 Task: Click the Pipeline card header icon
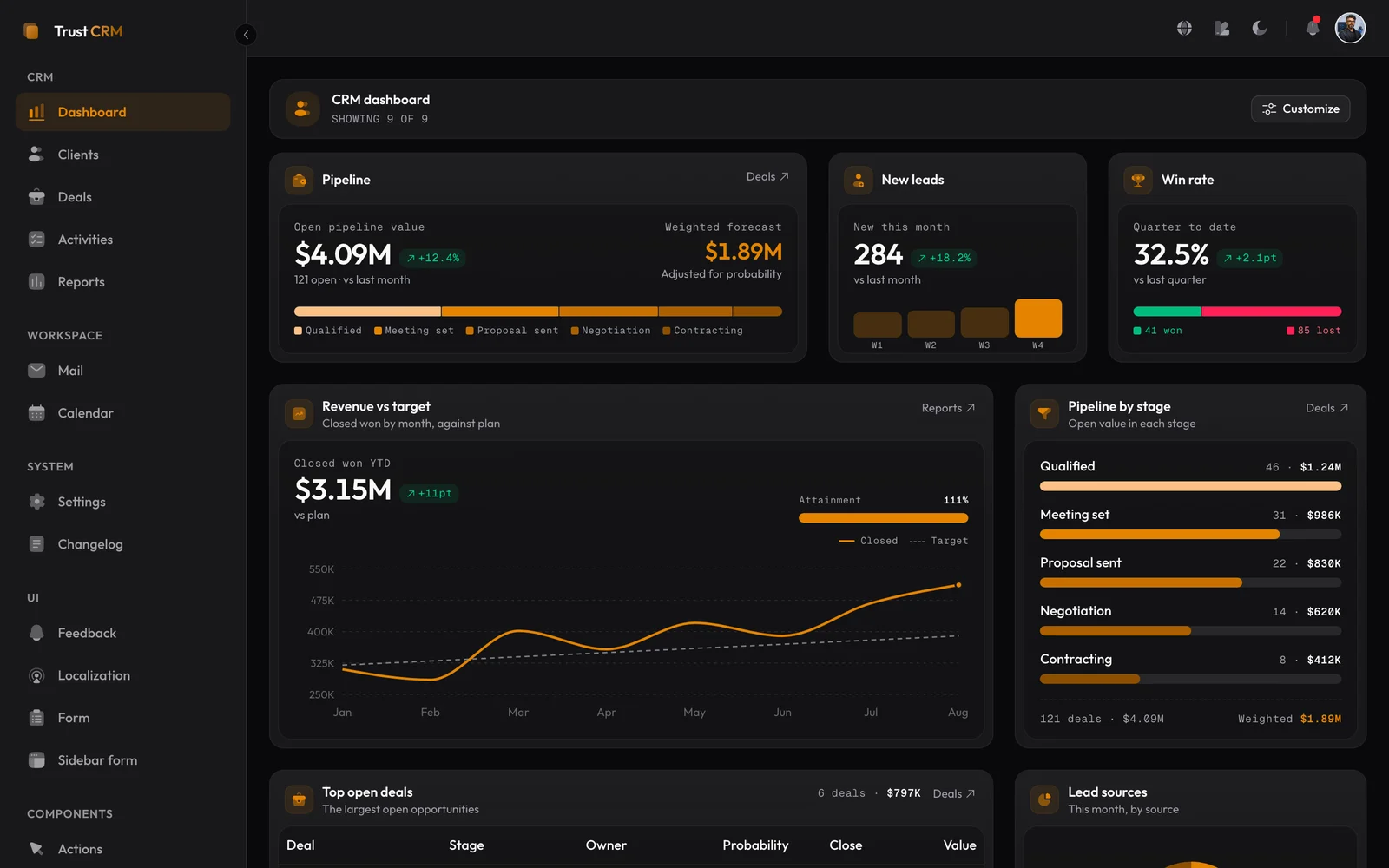(300, 181)
